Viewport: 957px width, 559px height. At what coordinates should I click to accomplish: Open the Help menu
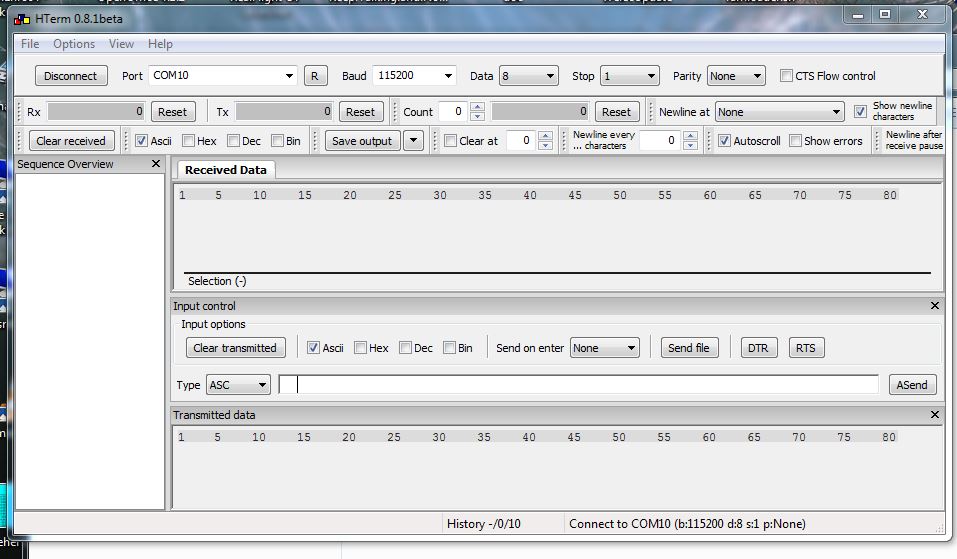(160, 44)
